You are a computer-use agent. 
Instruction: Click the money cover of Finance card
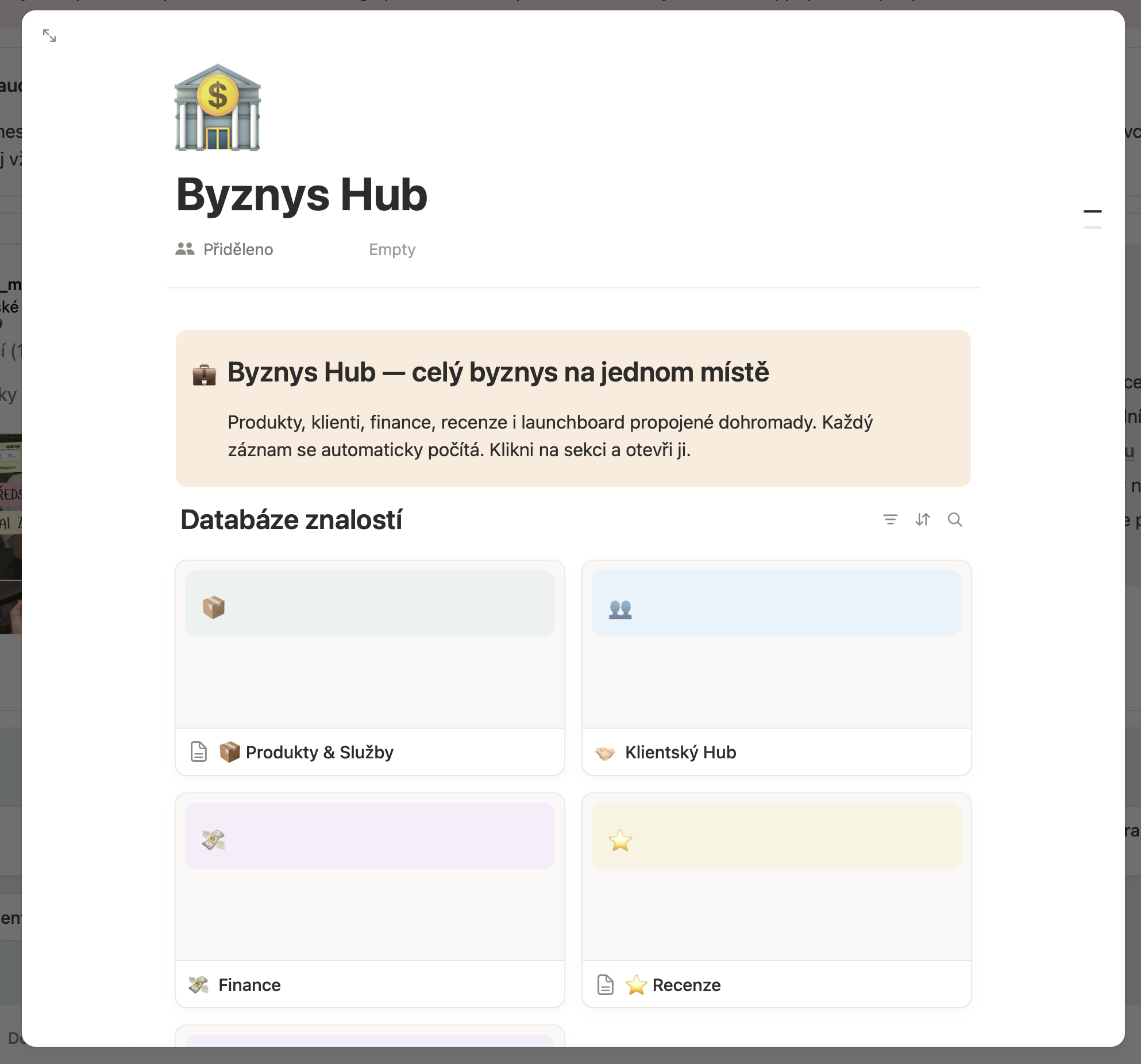click(370, 836)
